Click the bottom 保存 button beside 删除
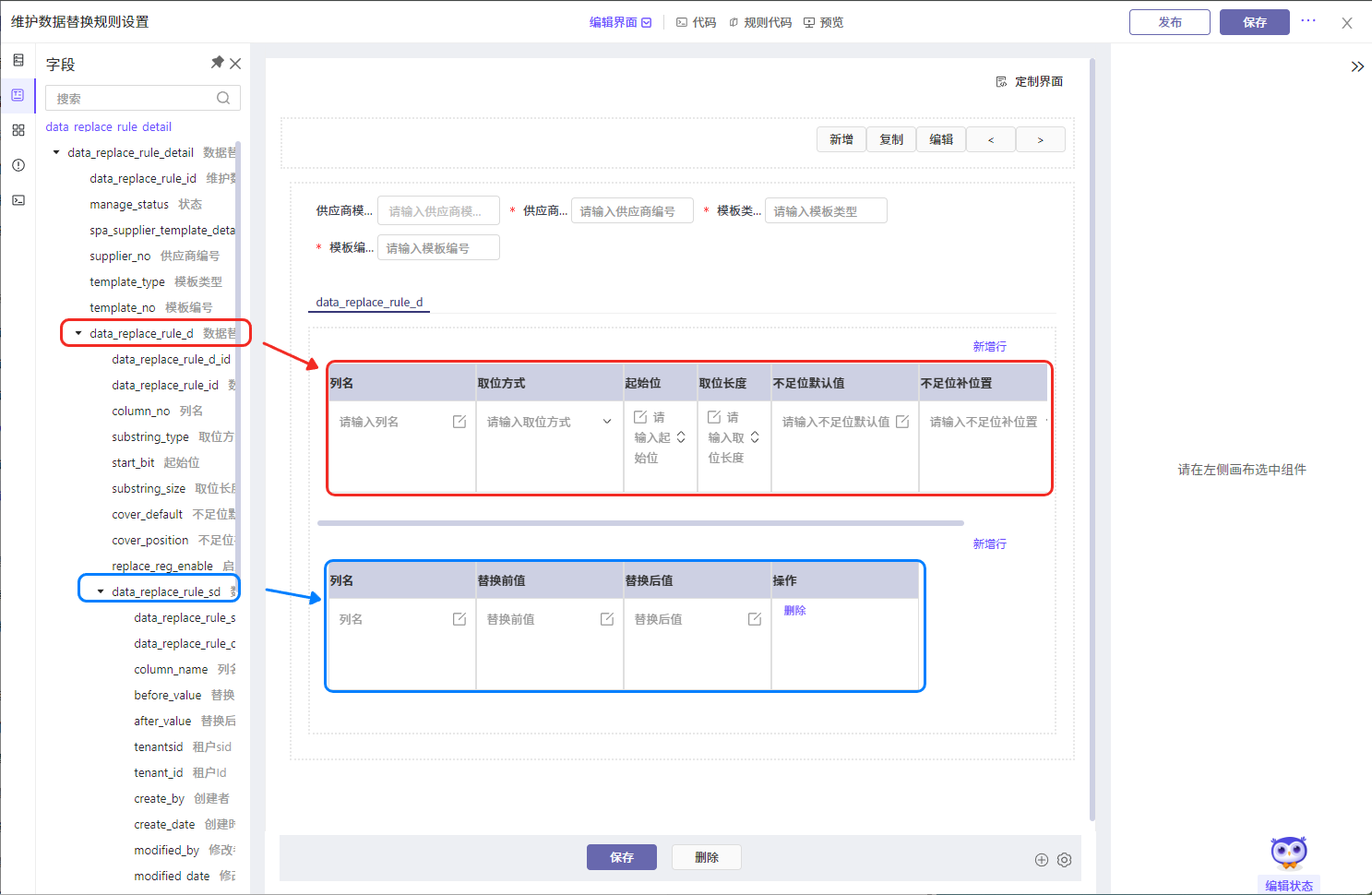The width and height of the screenshot is (1372, 895). point(622,857)
